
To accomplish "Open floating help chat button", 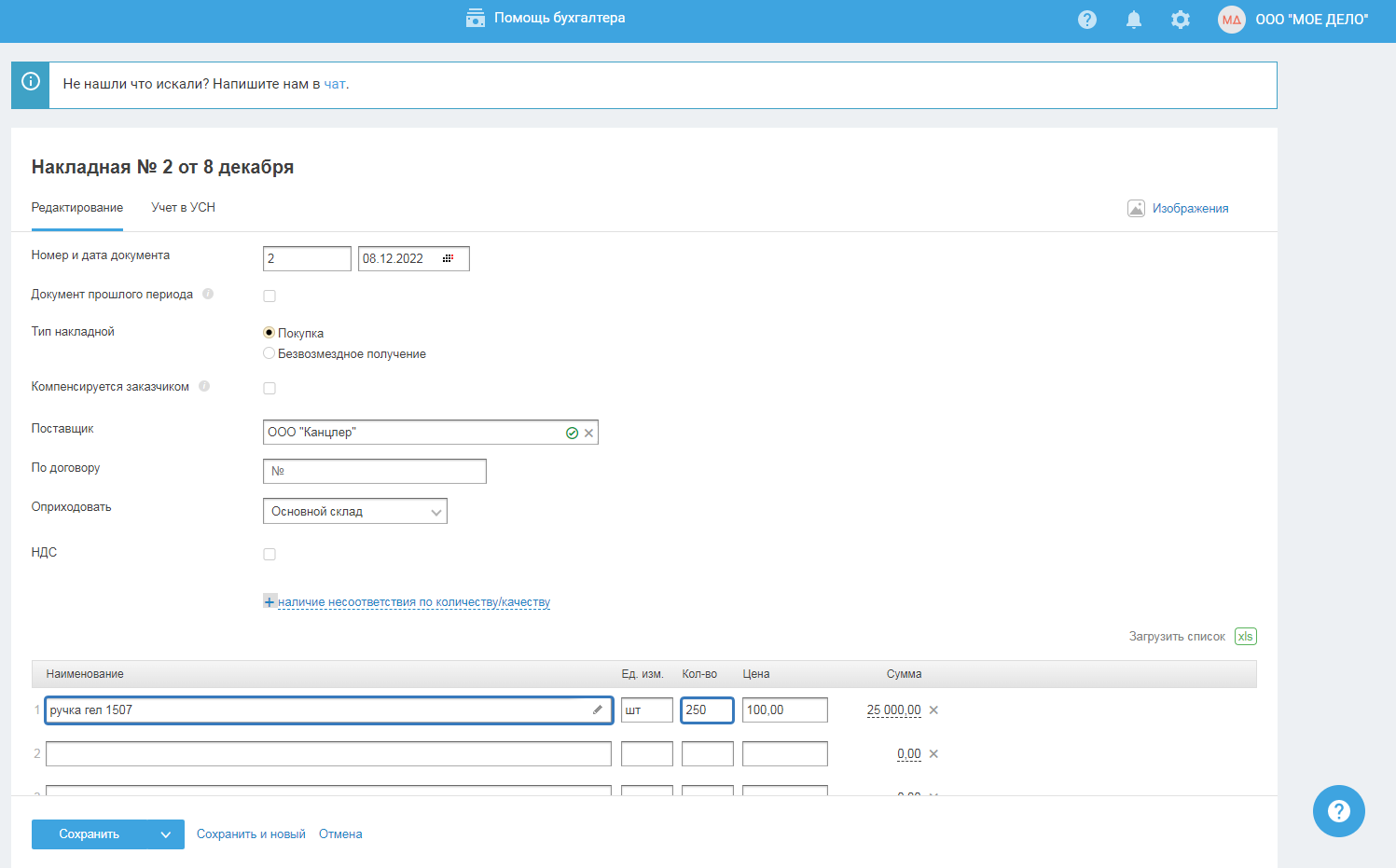I will pyautogui.click(x=1338, y=811).
